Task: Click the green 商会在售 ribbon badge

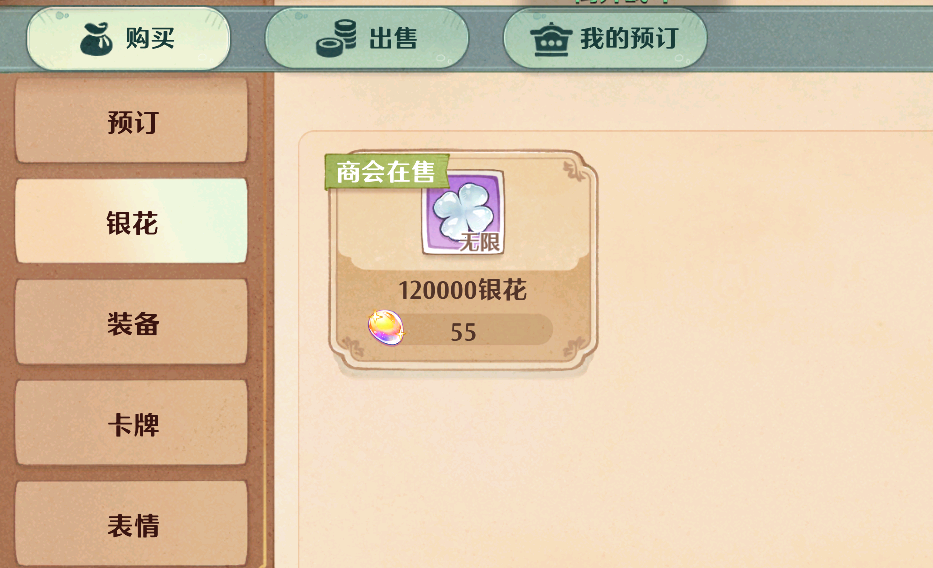Action: pos(387,172)
